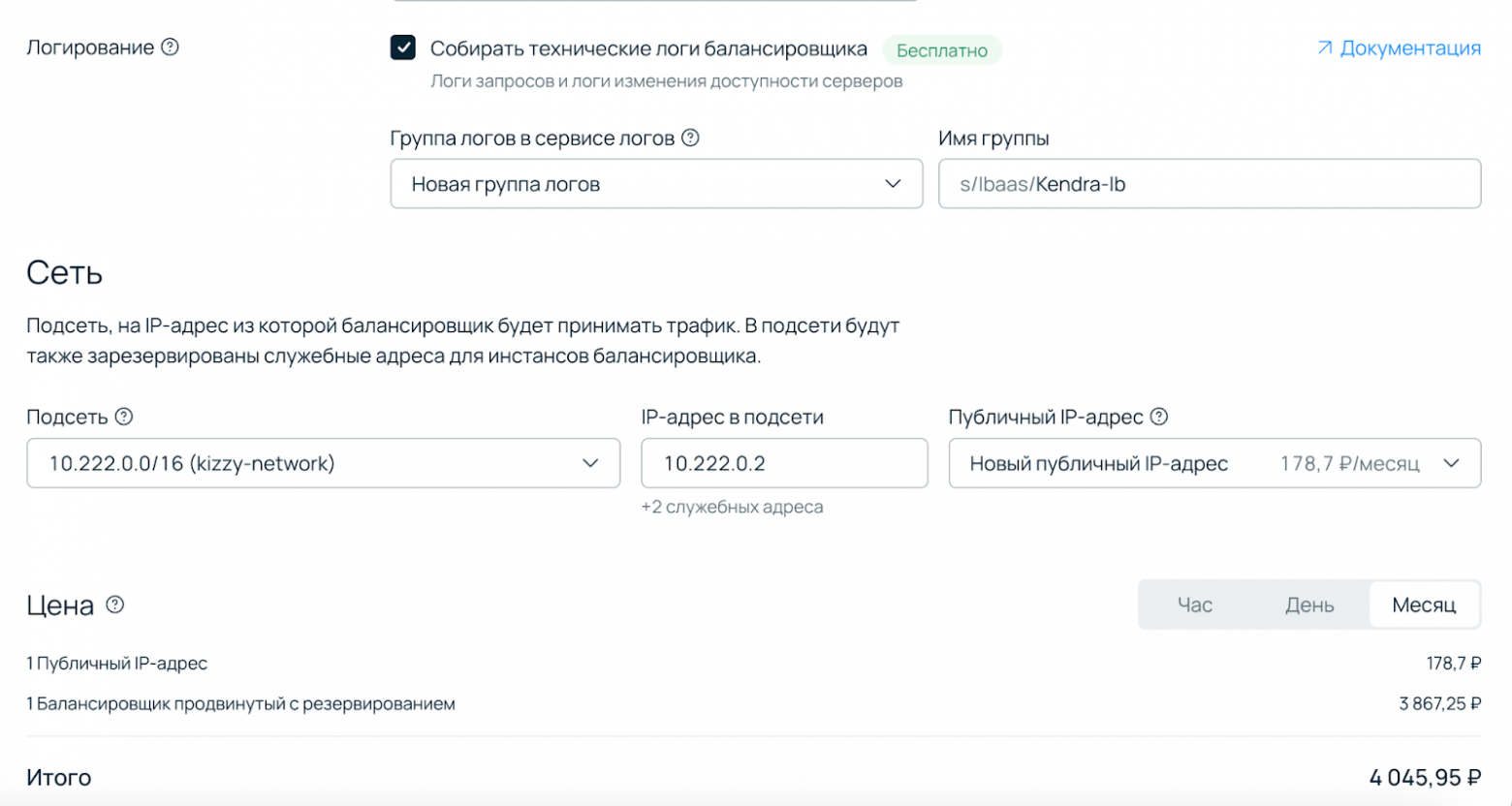The width and height of the screenshot is (1512, 806).
Task: Toggle Собирать технические логи checkbox off
Action: (404, 46)
